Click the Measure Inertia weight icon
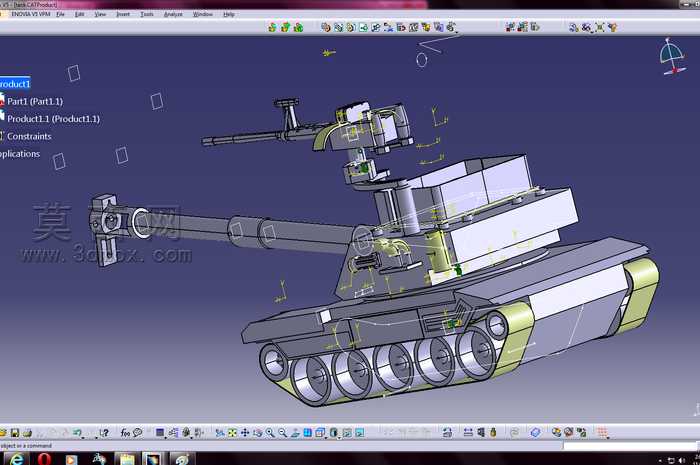This screenshot has width=700, height=465. click(493, 432)
